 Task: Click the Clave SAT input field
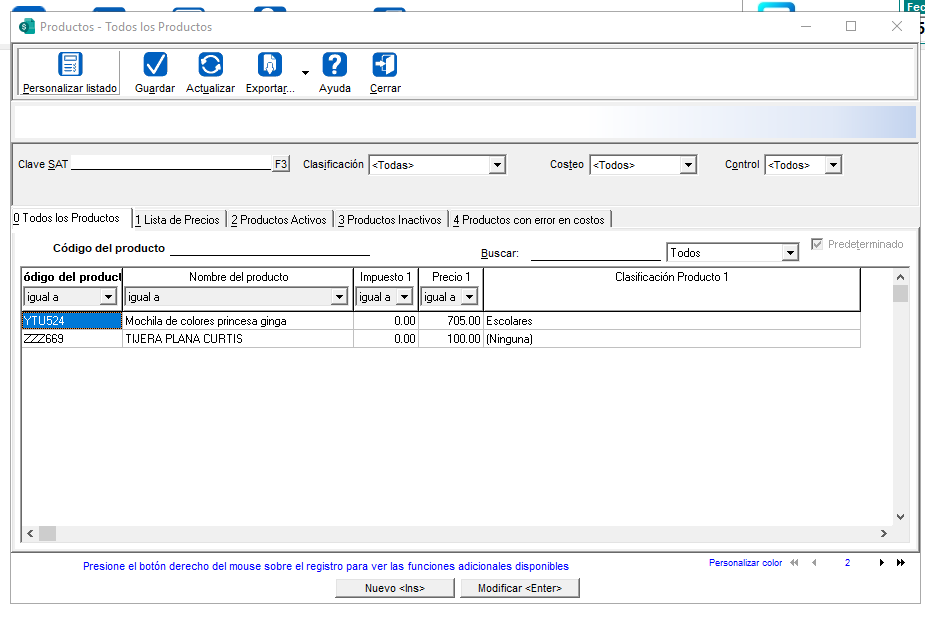coord(171,163)
